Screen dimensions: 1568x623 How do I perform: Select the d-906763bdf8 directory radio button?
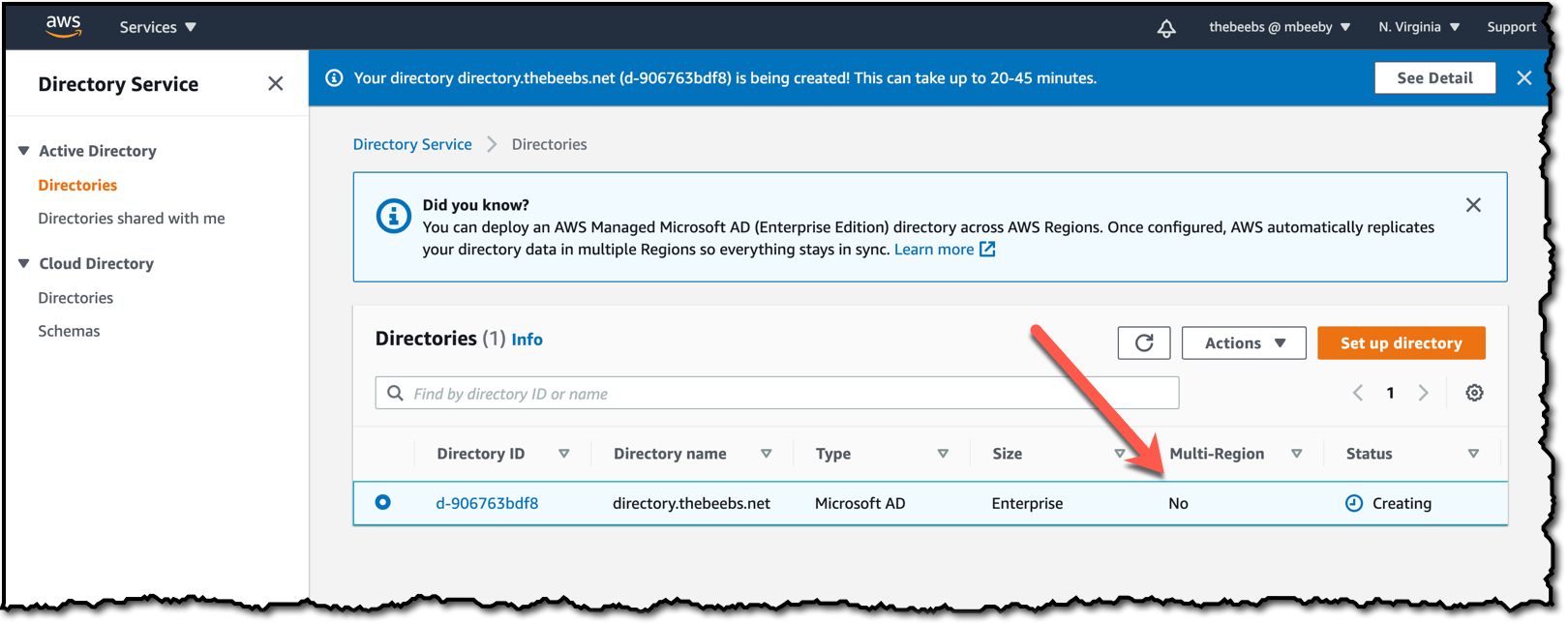(x=383, y=502)
